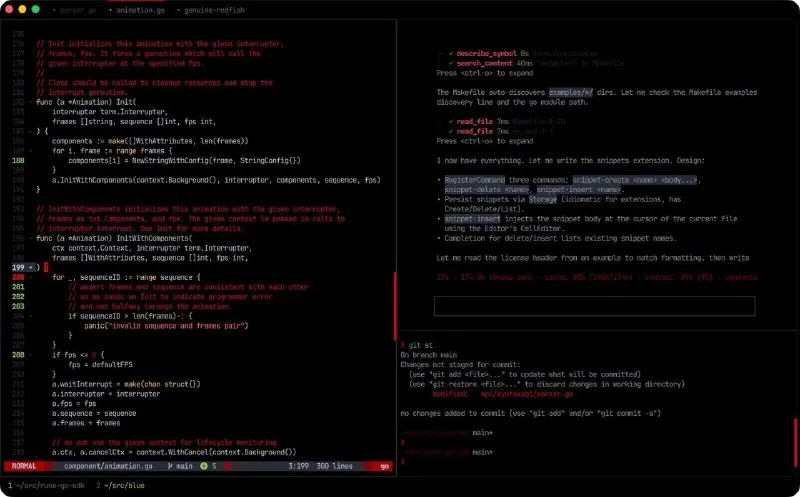This screenshot has width=800, height=497.
Task: Select session 1 ~/src/rune-go-sdk
Action: coord(46,485)
